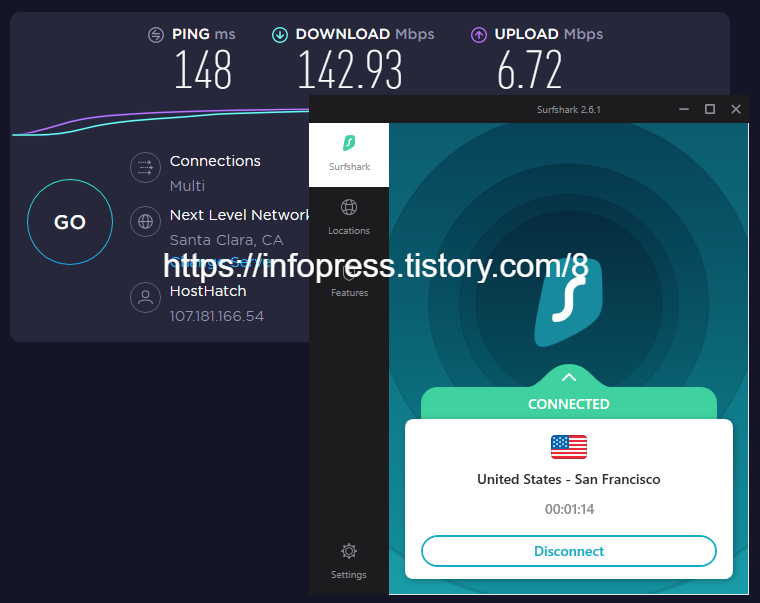Click the upload result 6.72
The image size is (760, 603).
tap(529, 70)
